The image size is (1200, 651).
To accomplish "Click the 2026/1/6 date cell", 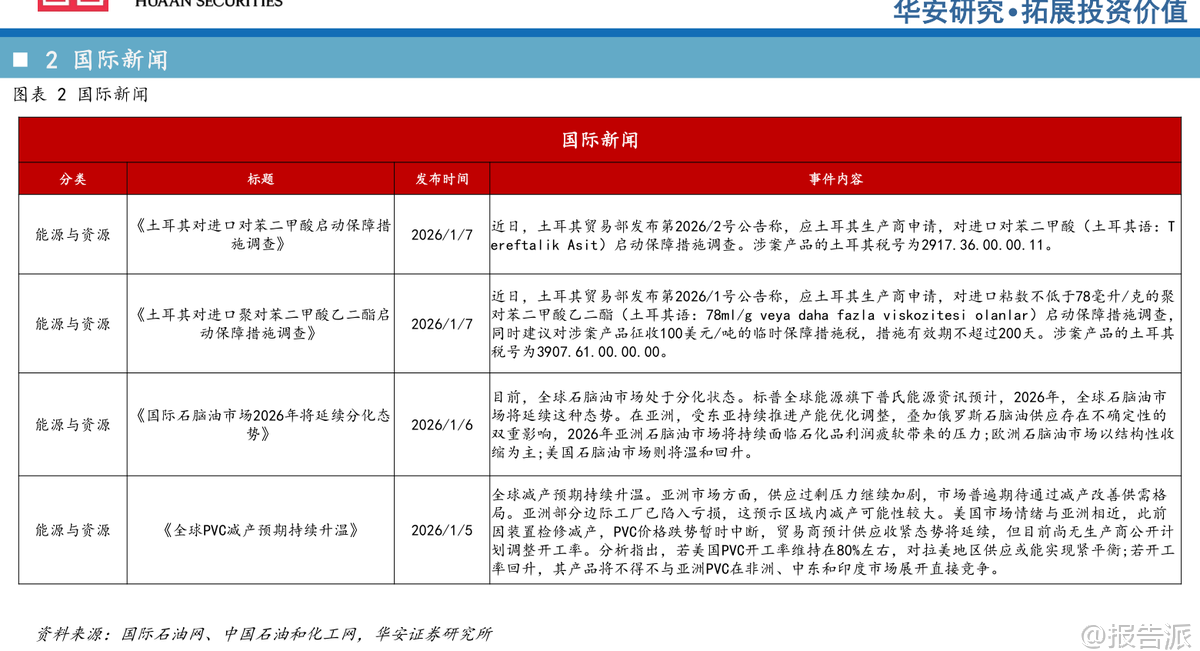I will tap(442, 425).
